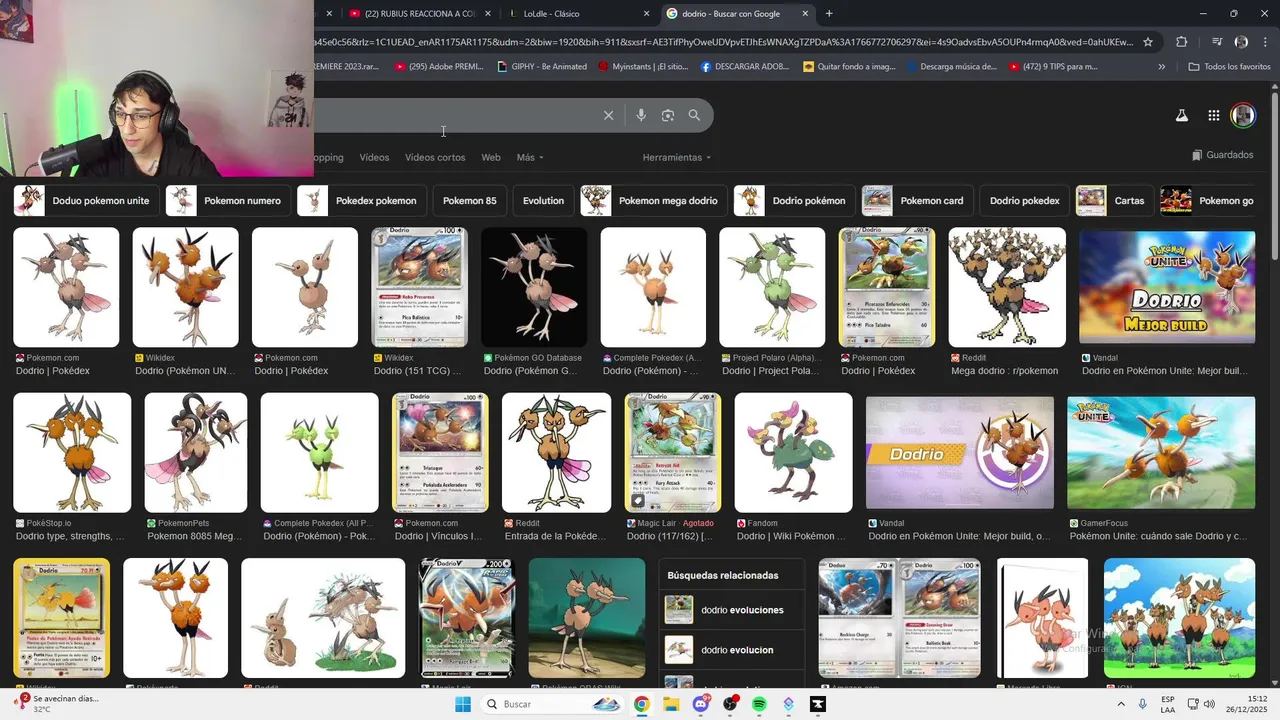
Task: Start voice search with the microphone icon
Action: point(641,115)
